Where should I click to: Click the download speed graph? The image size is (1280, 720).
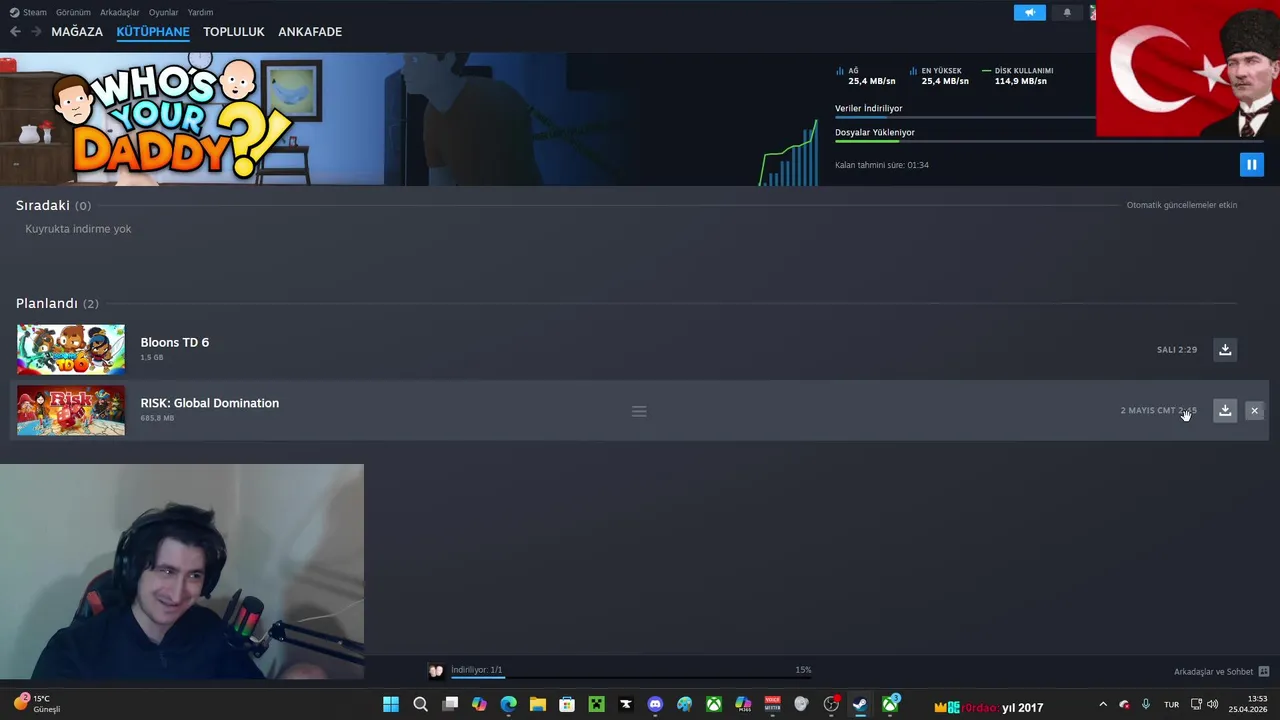[789, 153]
